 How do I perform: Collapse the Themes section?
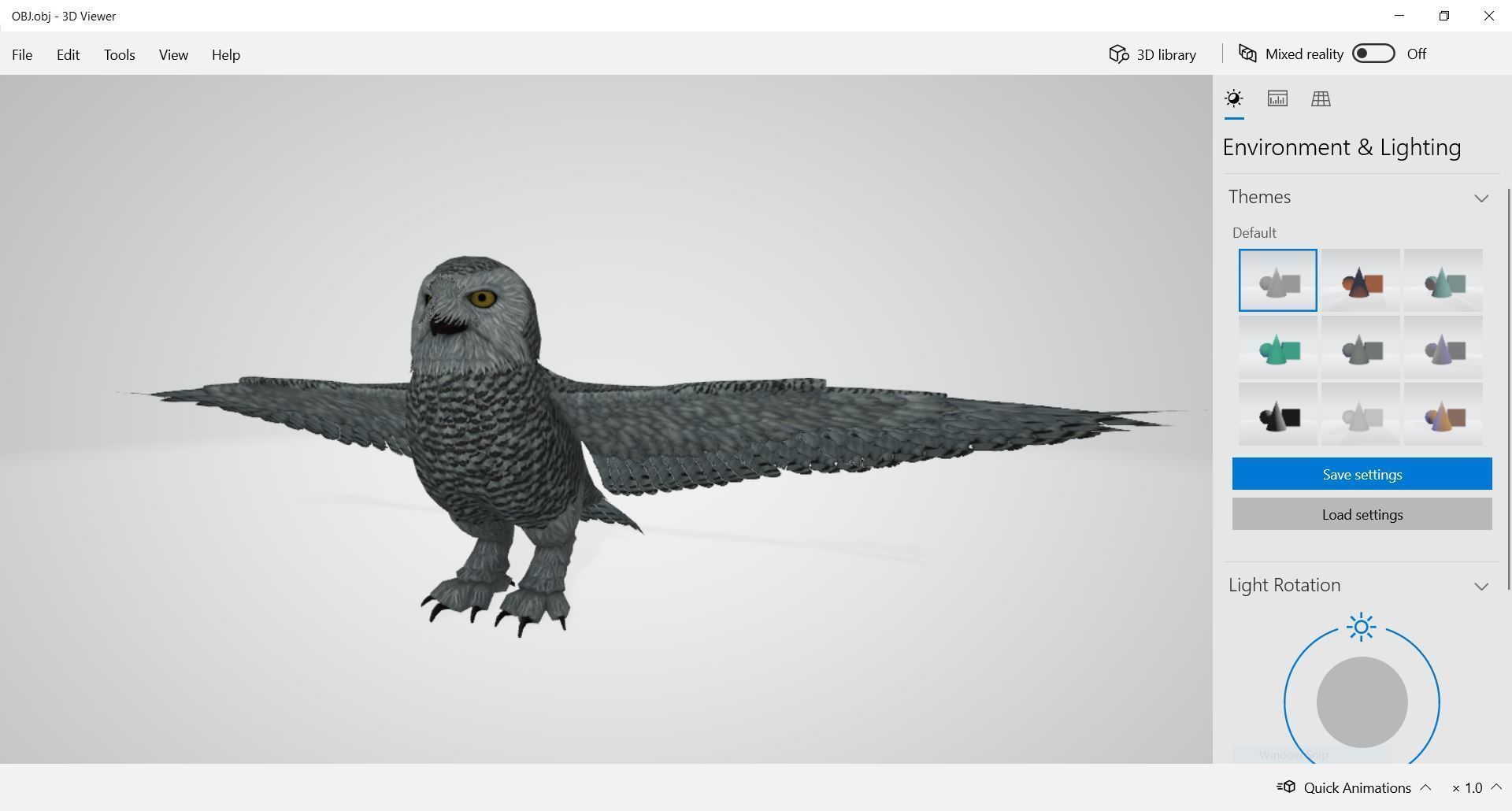1481,198
